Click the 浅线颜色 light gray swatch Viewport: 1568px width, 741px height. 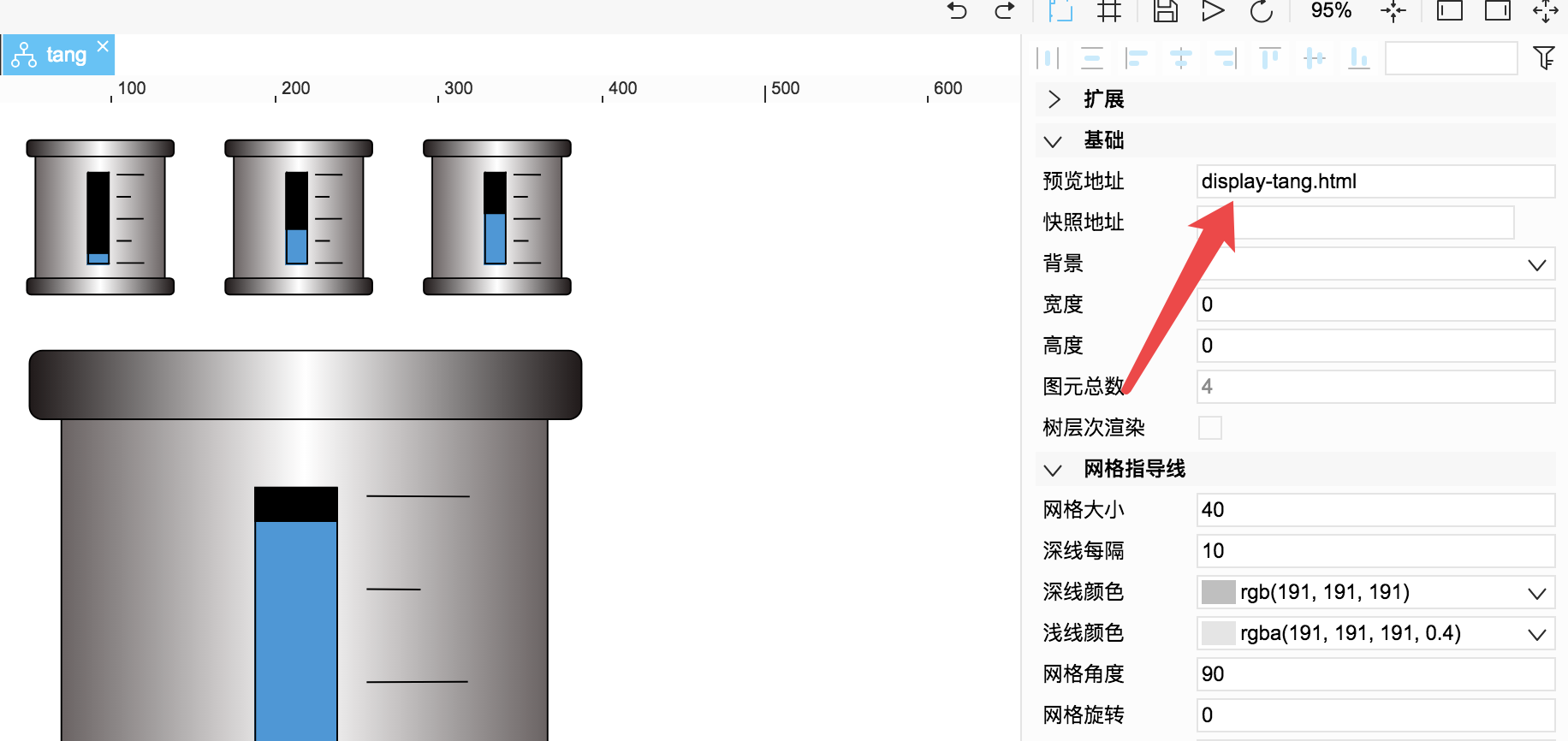click(1219, 633)
